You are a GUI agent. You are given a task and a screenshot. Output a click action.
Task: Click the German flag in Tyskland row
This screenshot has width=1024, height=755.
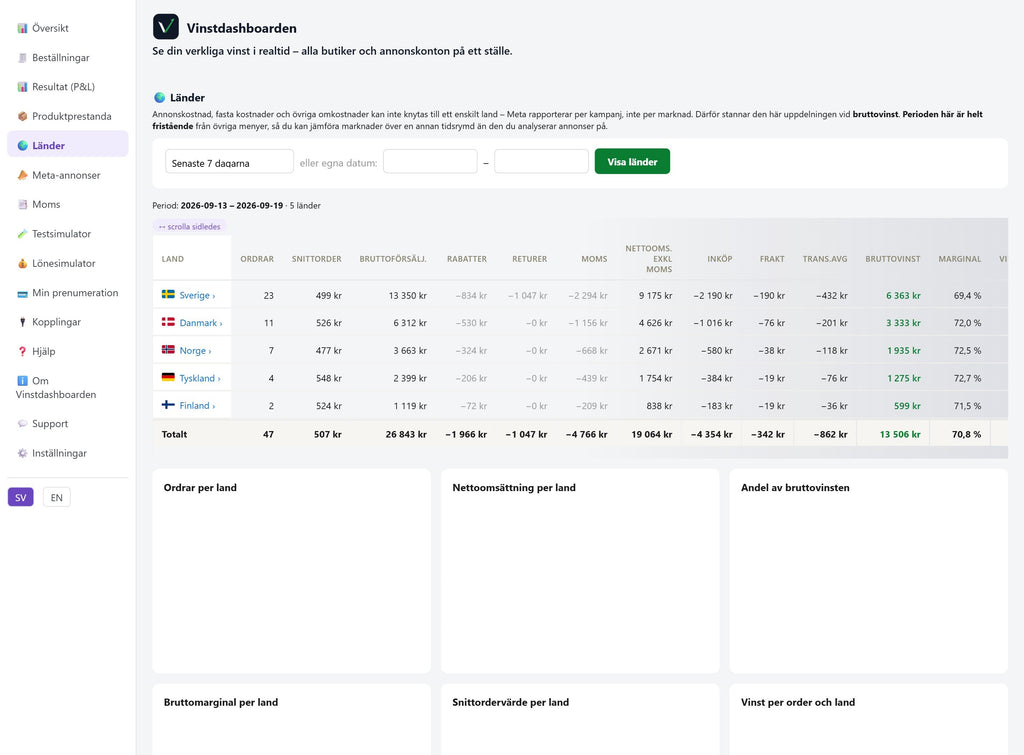coord(168,378)
